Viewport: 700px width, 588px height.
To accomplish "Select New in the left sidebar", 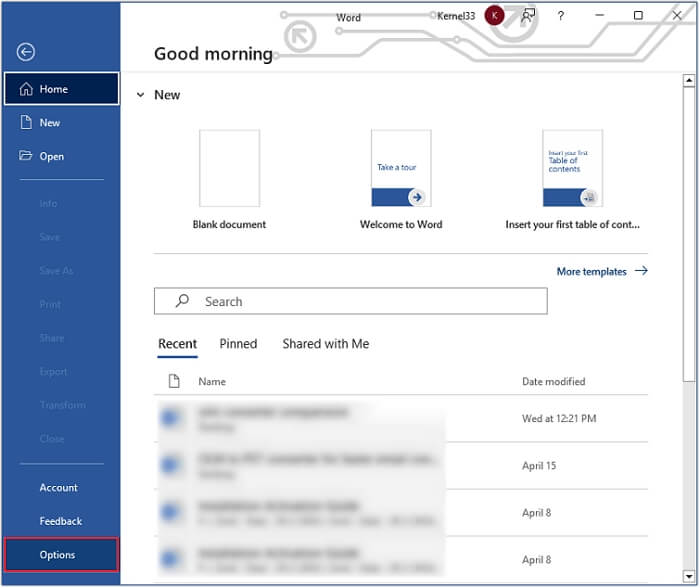I will point(62,122).
